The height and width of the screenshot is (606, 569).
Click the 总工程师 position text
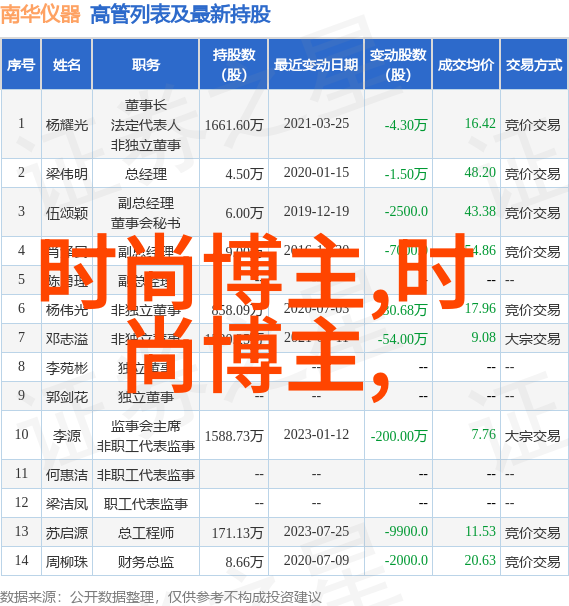tap(146, 533)
